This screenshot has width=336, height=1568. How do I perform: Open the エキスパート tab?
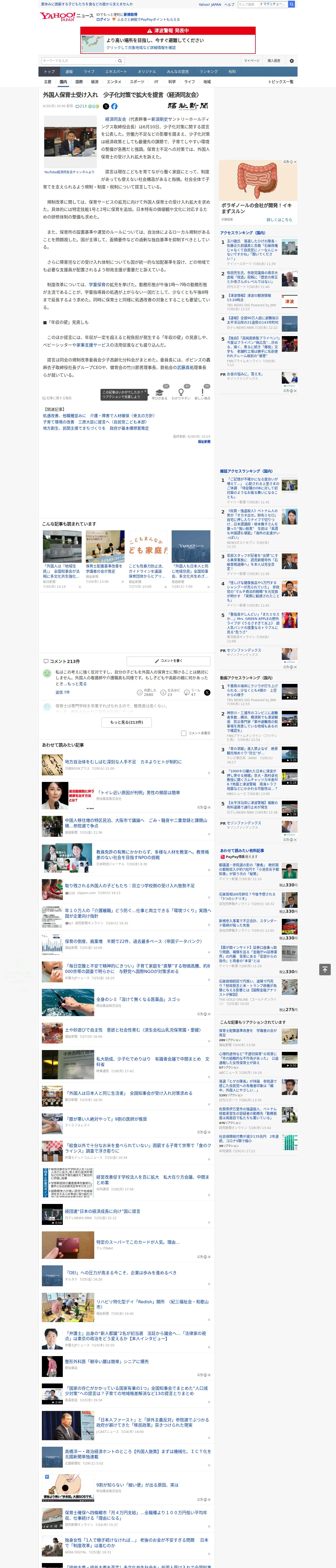[x=116, y=71]
